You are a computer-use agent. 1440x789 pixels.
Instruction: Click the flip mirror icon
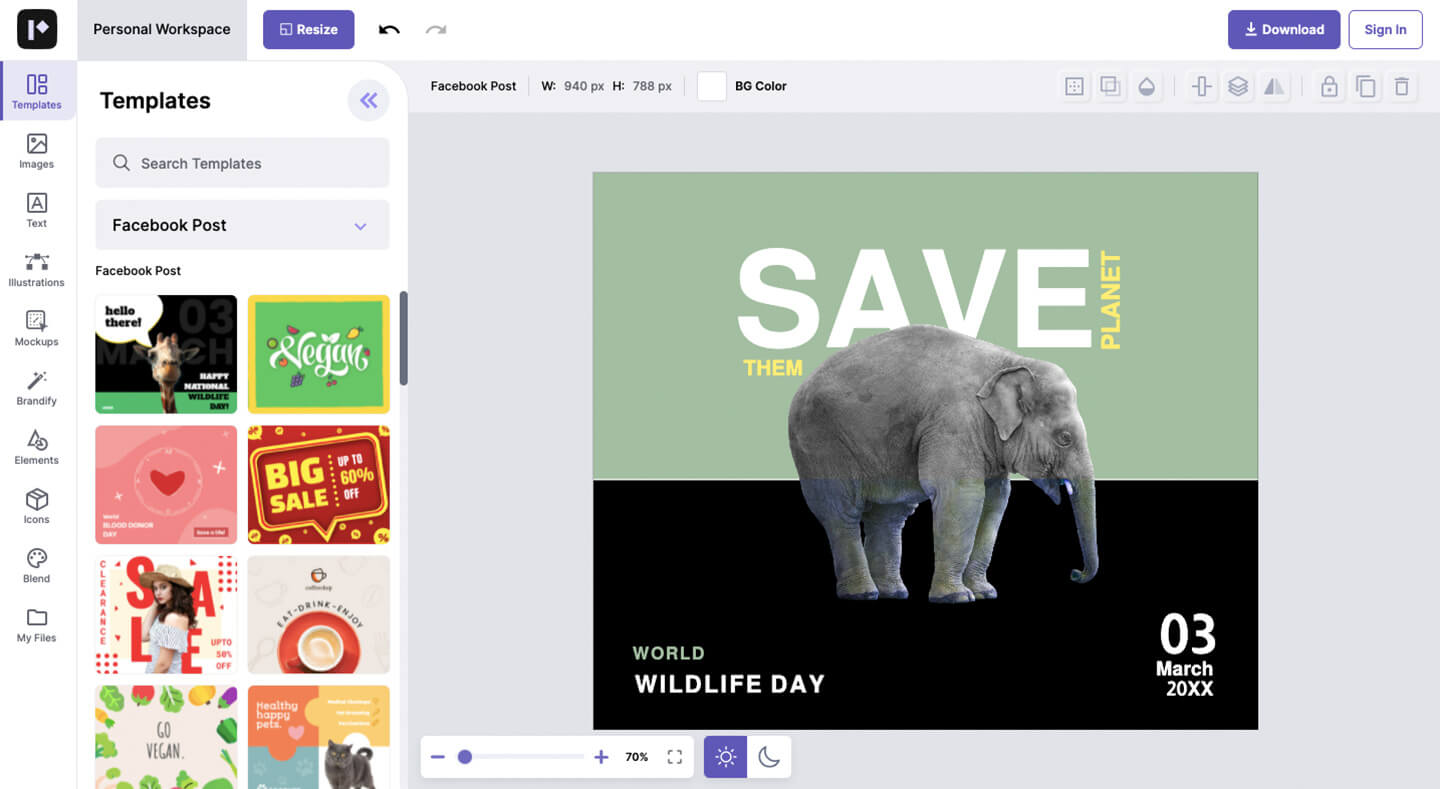(x=1274, y=86)
